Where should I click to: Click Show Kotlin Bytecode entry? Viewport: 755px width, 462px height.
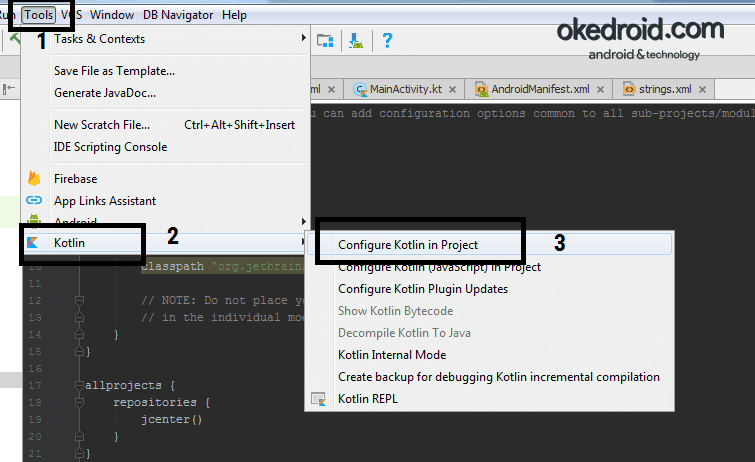489,311
